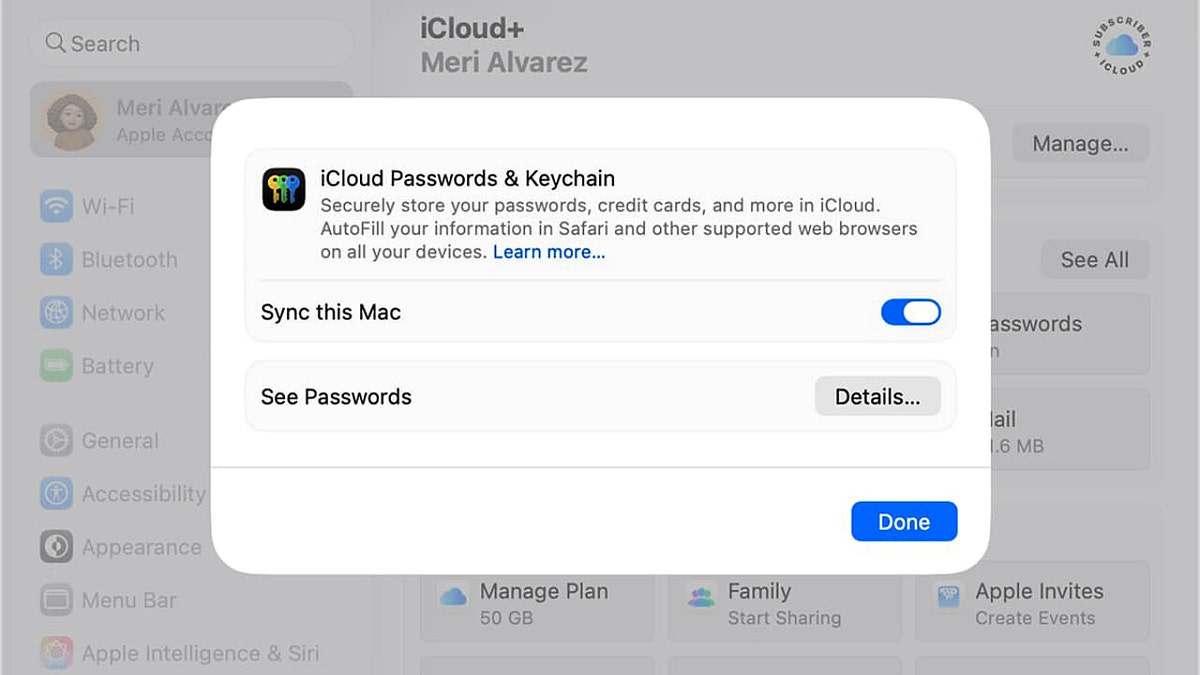The image size is (1200, 675).
Task: Click the Apple Intelligence & Siri icon
Action: (56, 654)
